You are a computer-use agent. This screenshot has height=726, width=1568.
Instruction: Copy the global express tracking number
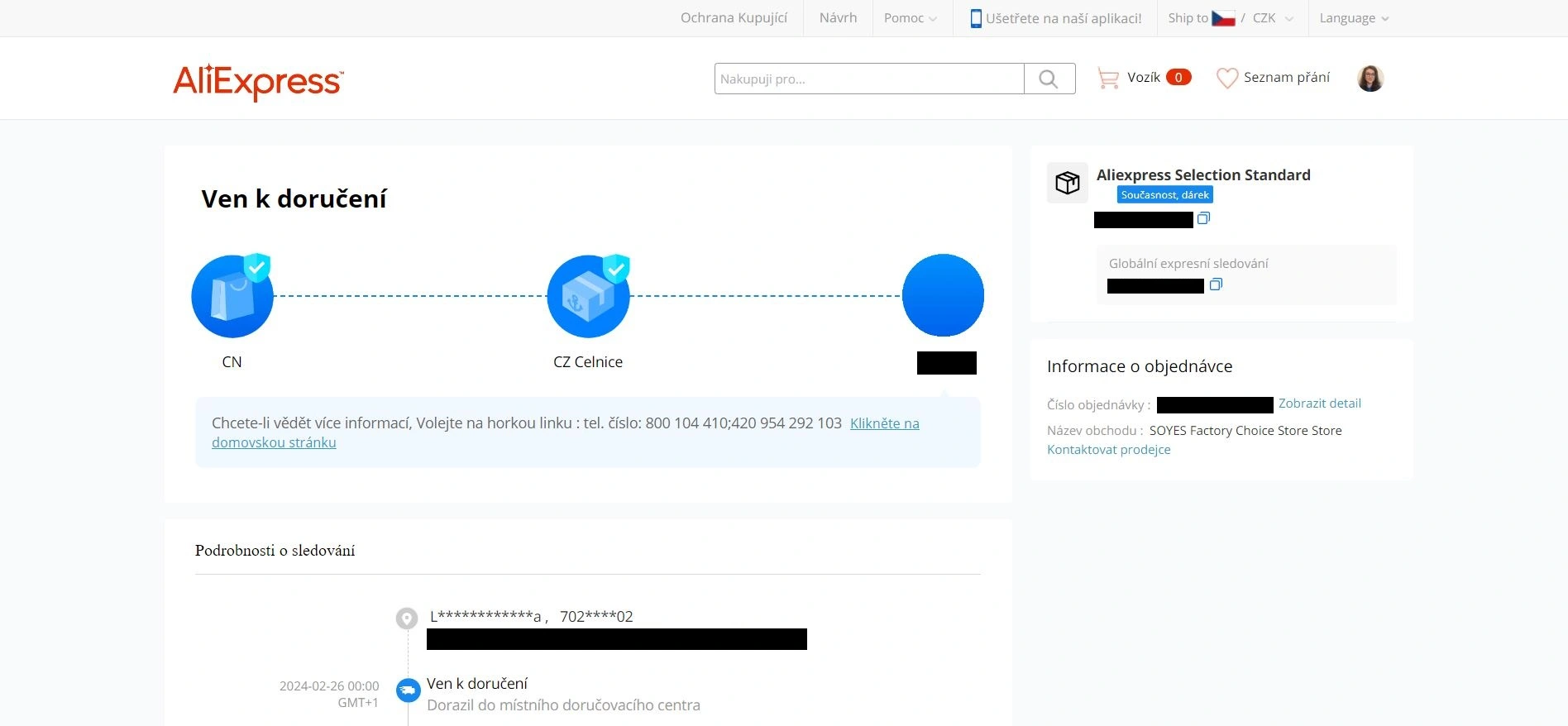coord(1216,284)
